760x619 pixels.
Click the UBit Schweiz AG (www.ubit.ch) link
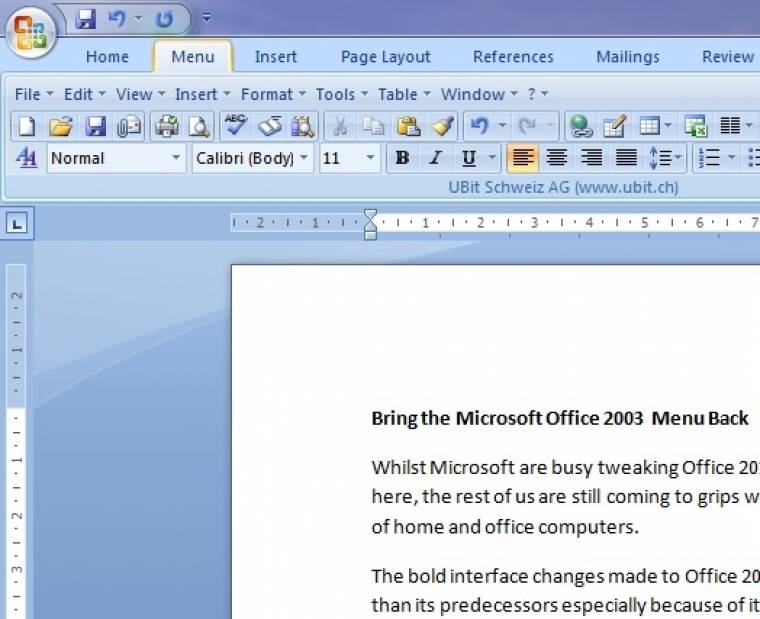pyautogui.click(x=563, y=187)
